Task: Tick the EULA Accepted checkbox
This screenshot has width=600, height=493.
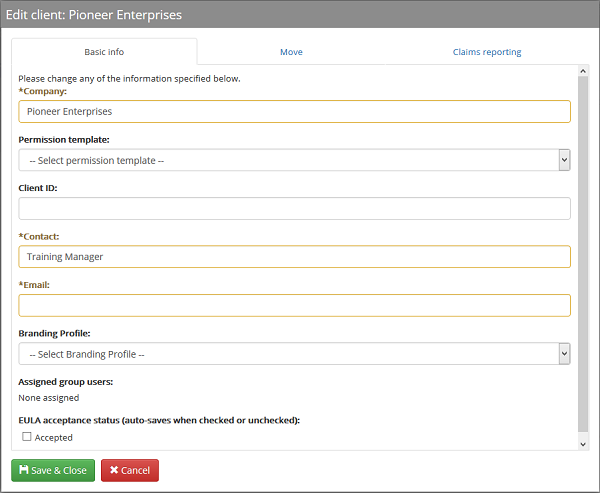Action: [x=27, y=437]
